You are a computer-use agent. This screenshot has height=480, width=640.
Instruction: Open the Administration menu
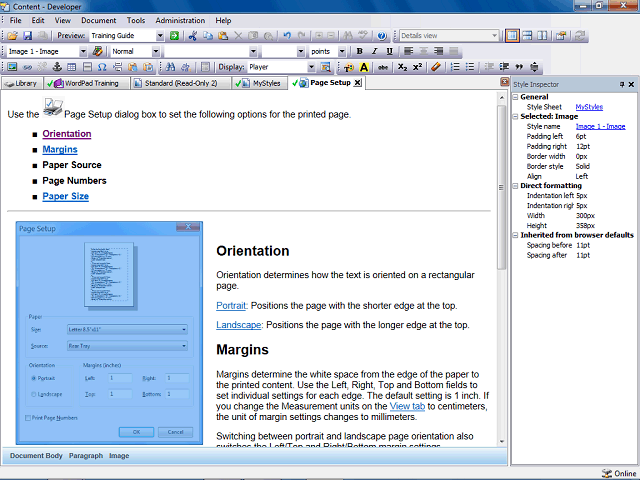180,20
